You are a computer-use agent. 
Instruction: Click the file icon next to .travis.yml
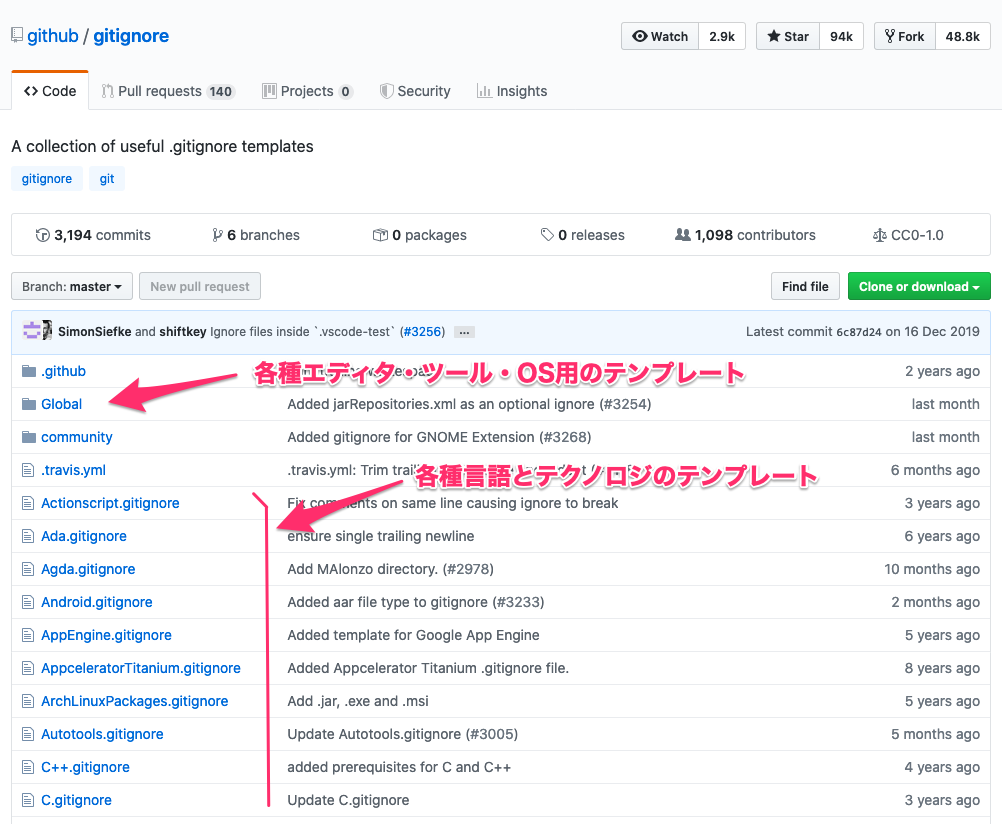(x=28, y=470)
